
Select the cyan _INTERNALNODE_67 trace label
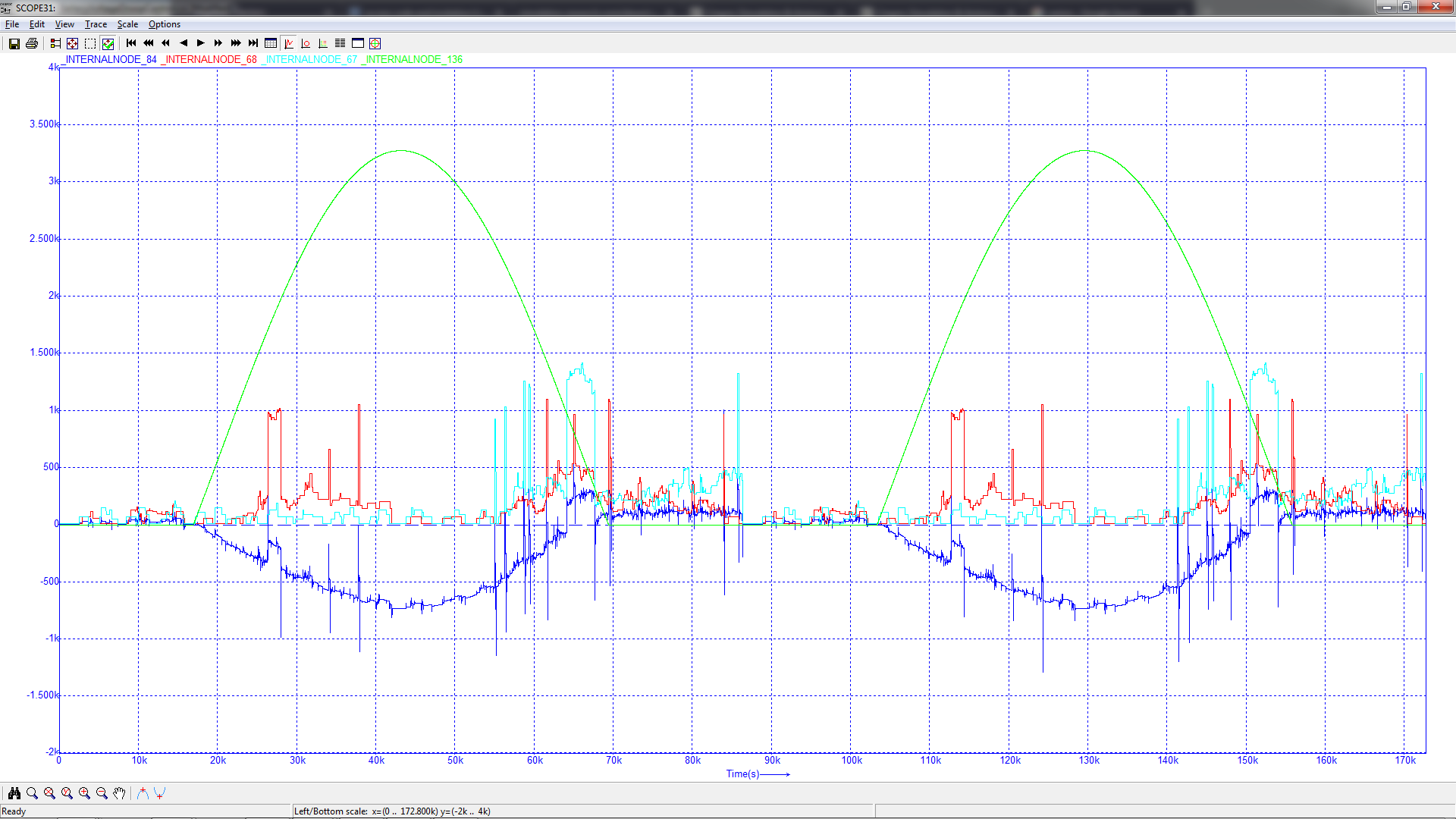[x=309, y=59]
